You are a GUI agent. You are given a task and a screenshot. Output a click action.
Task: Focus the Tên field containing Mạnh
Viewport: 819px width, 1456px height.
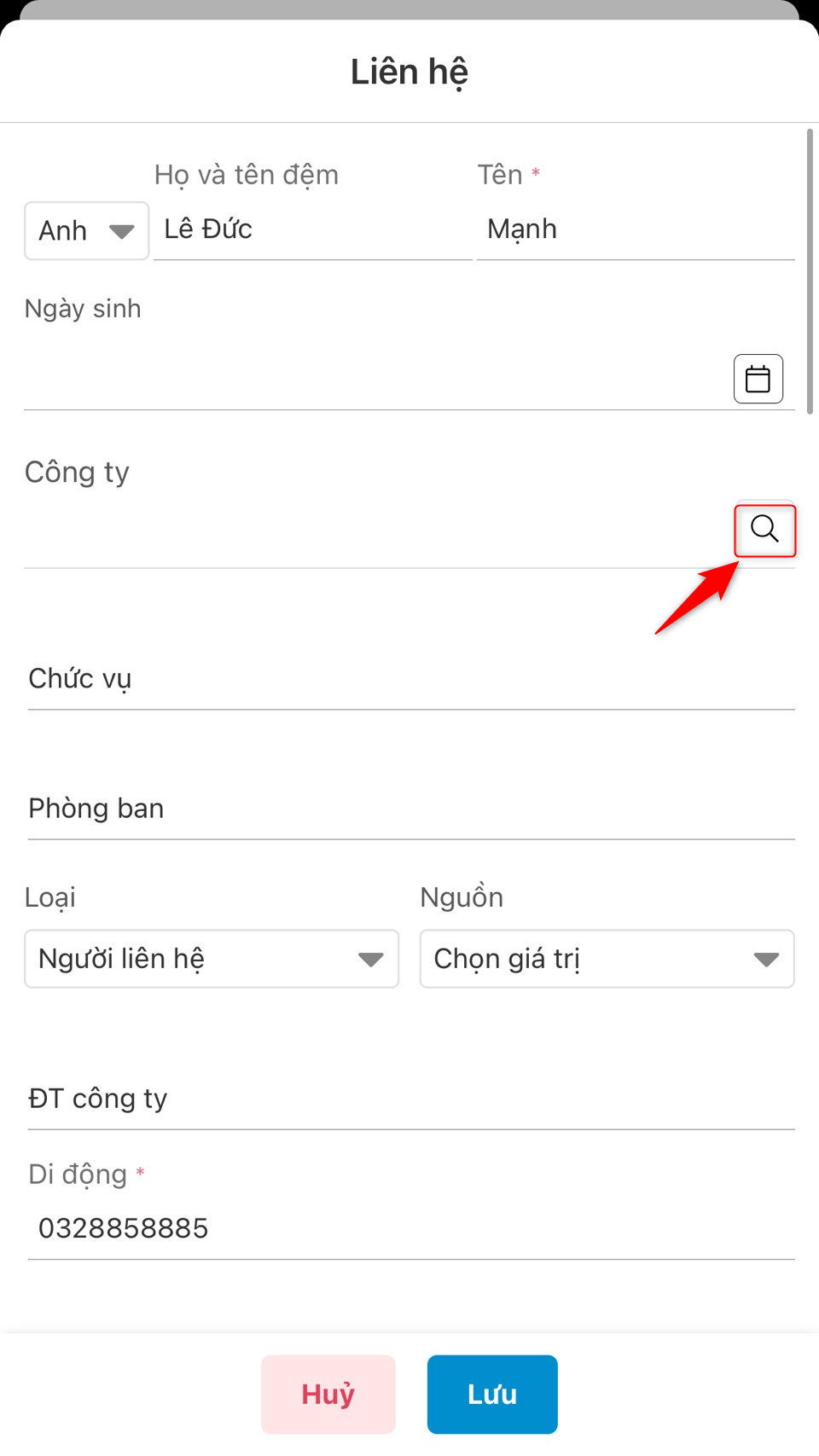(x=636, y=229)
